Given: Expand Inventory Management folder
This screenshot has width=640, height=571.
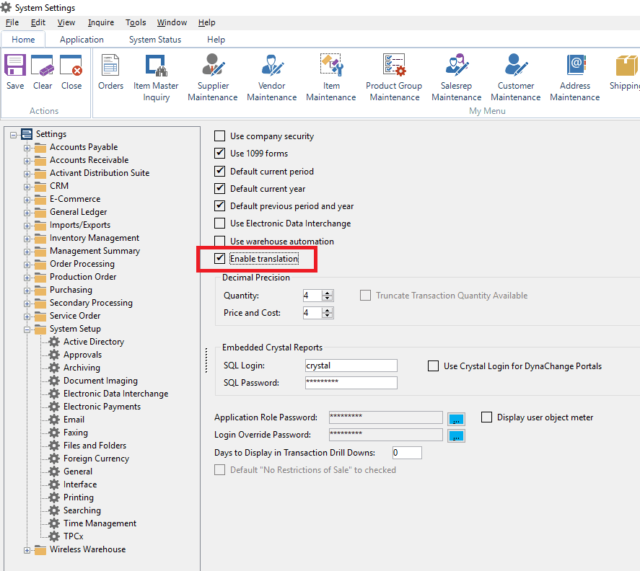Looking at the screenshot, I should (27, 239).
